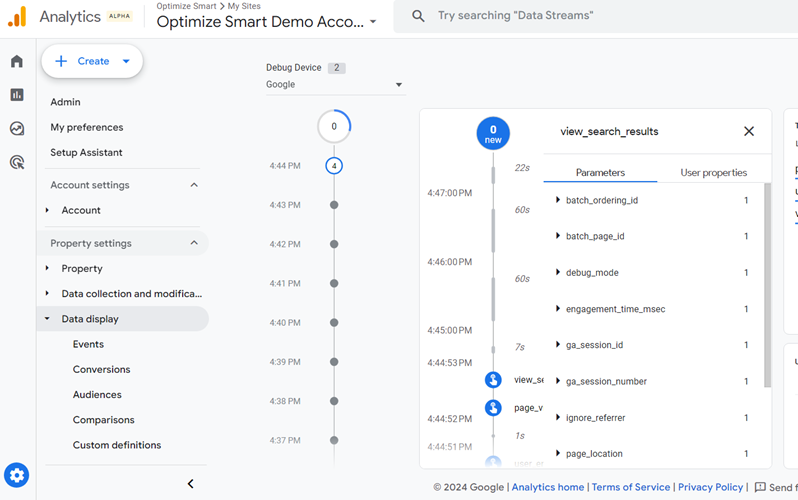This screenshot has width=798, height=500.
Task: Select the 4:41 PM timeline dot
Action: (x=334, y=283)
